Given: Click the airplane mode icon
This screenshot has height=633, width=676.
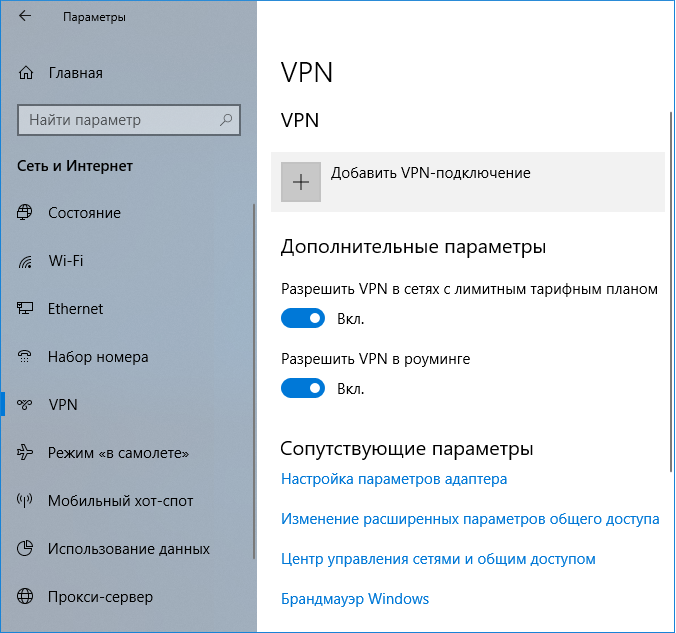Looking at the screenshot, I should pyautogui.click(x=26, y=453).
